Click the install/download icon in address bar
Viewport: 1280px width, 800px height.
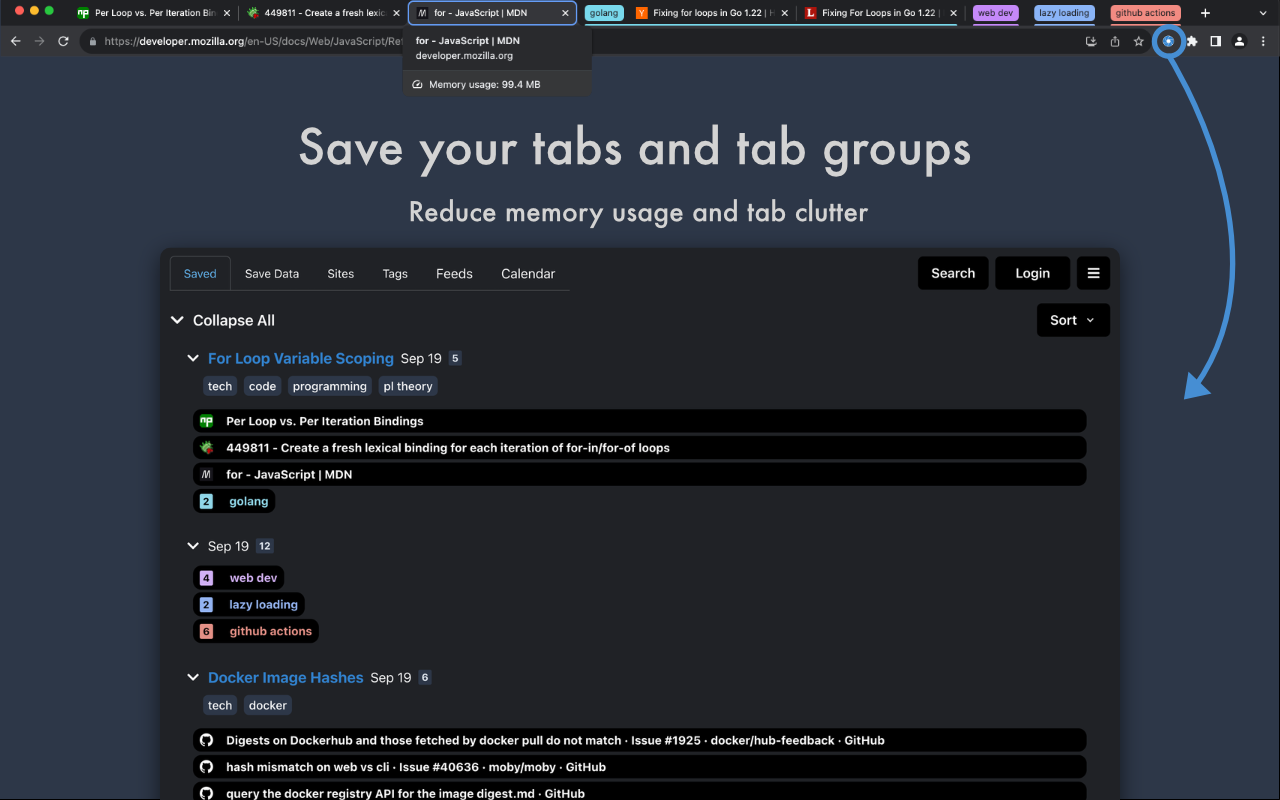tap(1091, 41)
